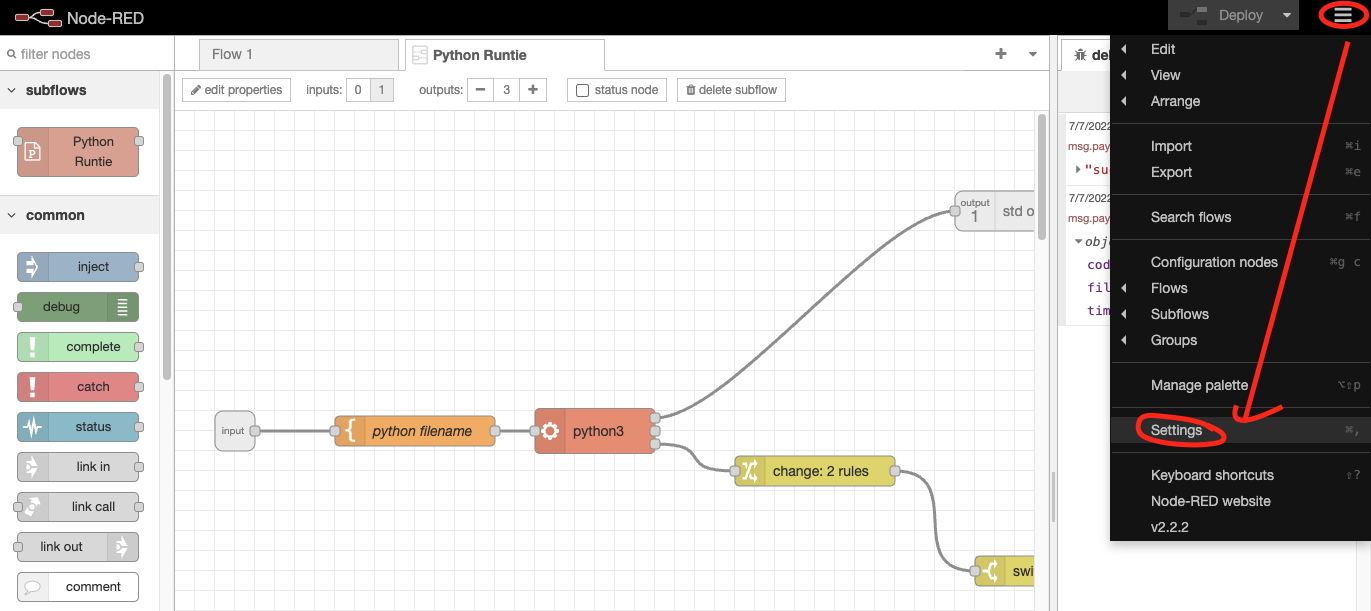Image resolution: width=1371 pixels, height=611 pixels.
Task: Pick the link call node in palette
Action: click(x=78, y=507)
